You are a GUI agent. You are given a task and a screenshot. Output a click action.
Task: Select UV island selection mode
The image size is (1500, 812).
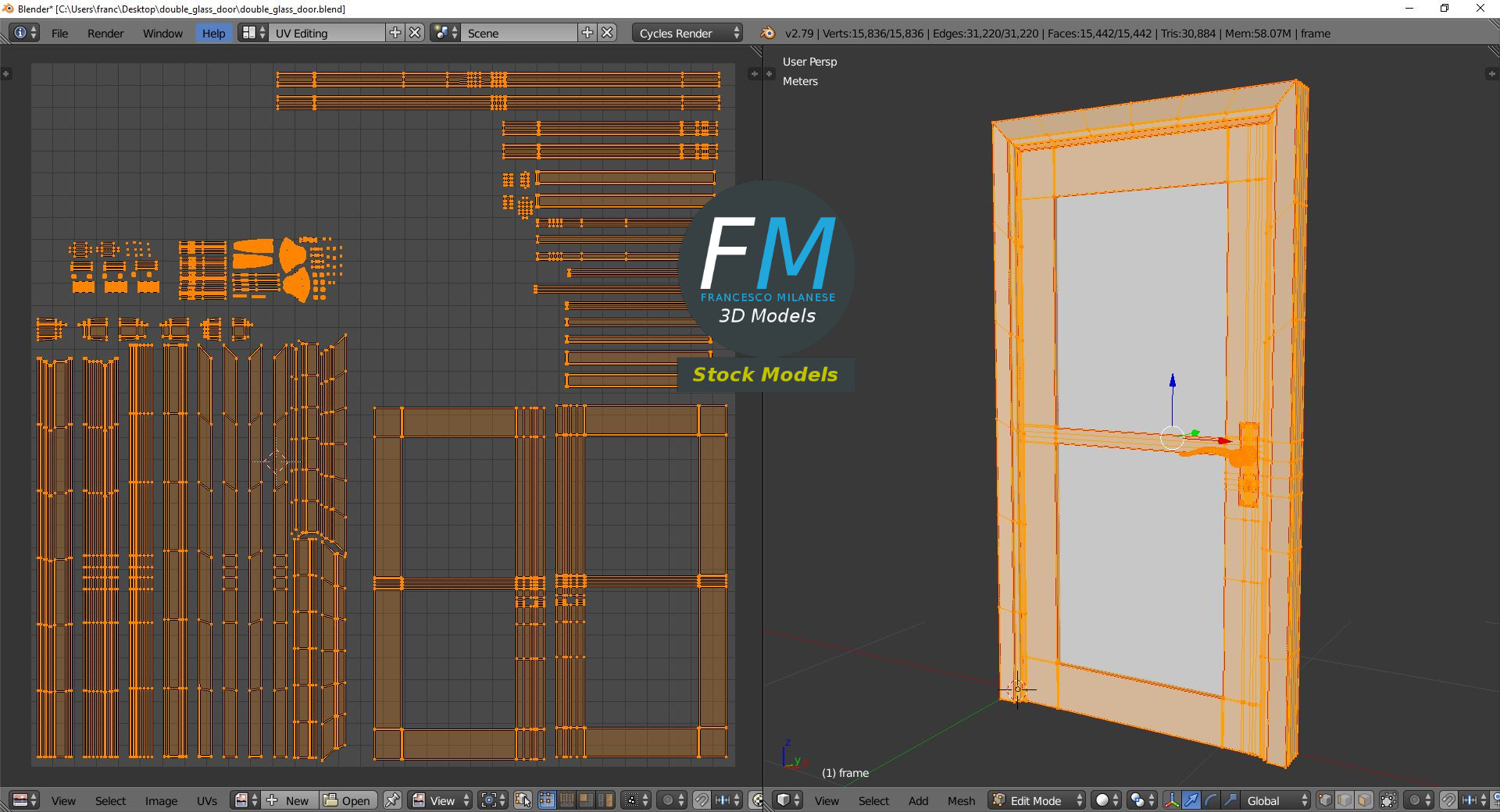coord(605,800)
